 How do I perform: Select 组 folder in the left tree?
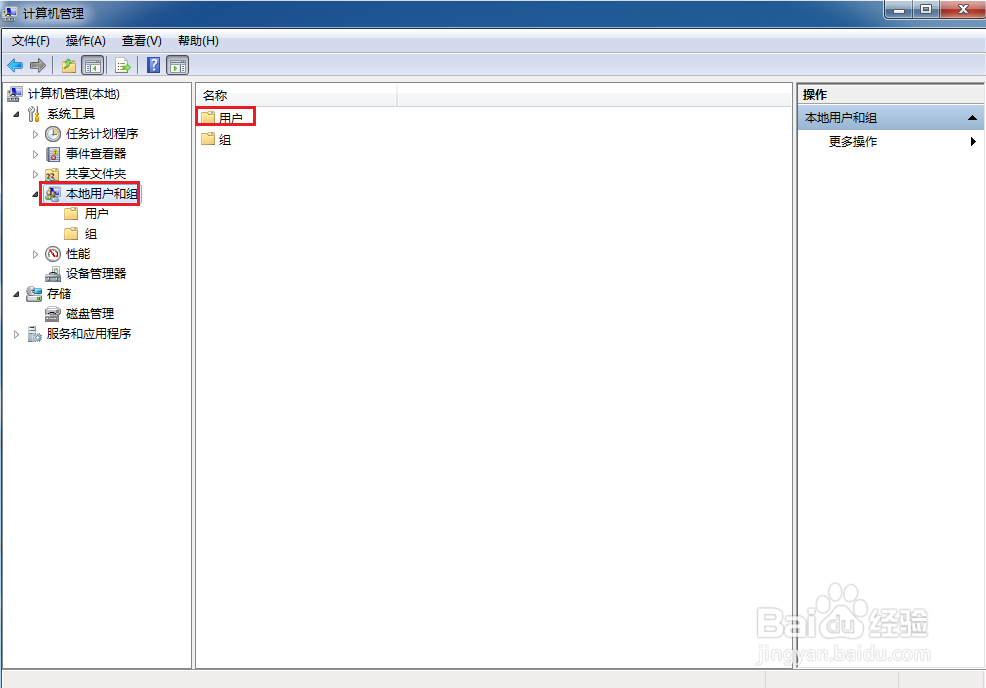pos(91,234)
